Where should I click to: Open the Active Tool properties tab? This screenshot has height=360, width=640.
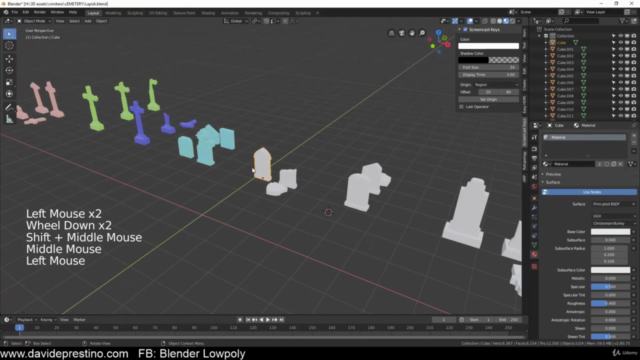coord(534,138)
